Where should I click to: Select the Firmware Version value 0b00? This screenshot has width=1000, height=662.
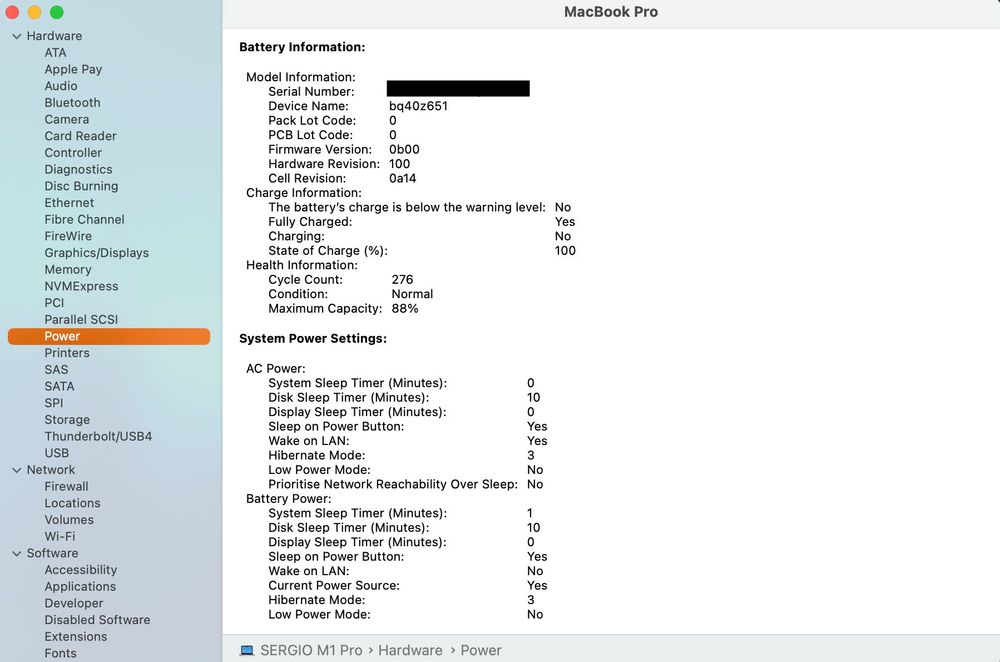[404, 149]
